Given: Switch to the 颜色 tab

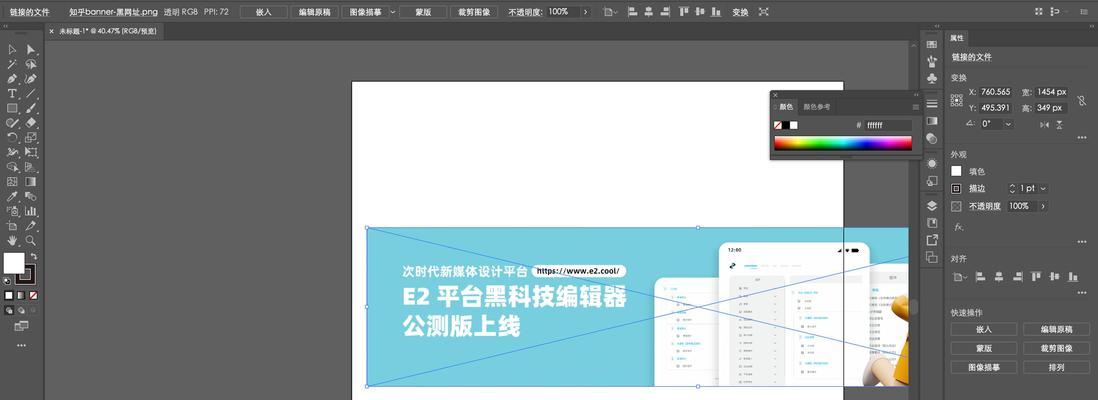Looking at the screenshot, I should click(x=786, y=107).
